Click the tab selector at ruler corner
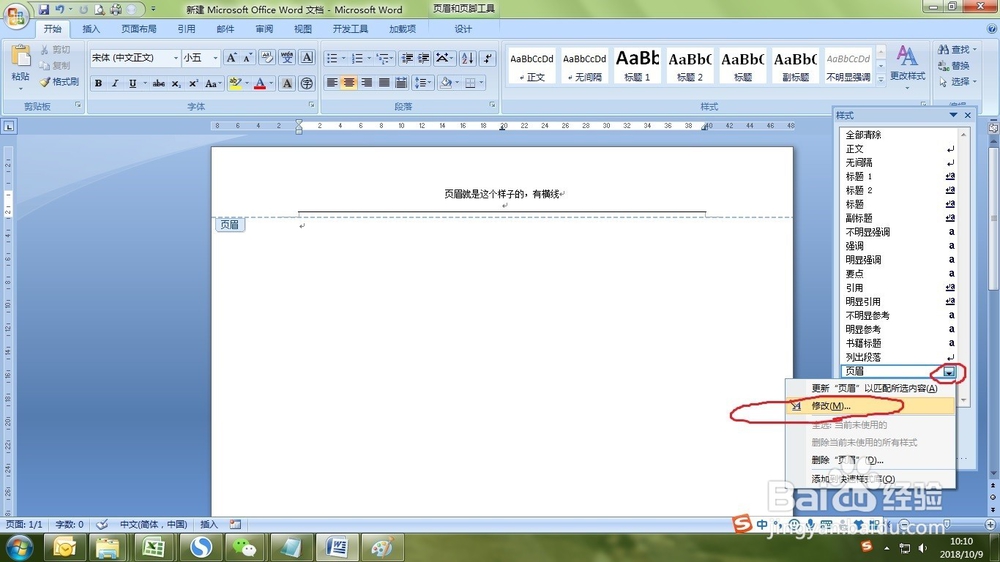Screen dimensions: 1000x562 click(x=9, y=126)
